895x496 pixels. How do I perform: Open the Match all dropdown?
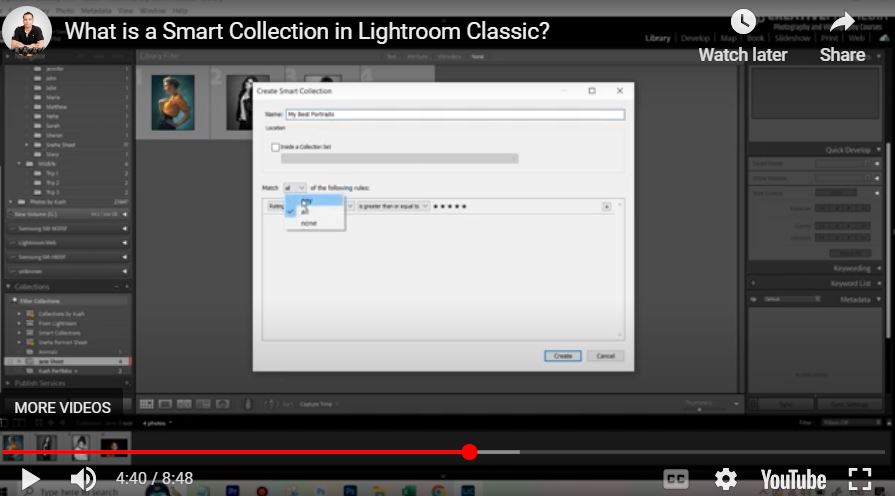pyautogui.click(x=295, y=188)
